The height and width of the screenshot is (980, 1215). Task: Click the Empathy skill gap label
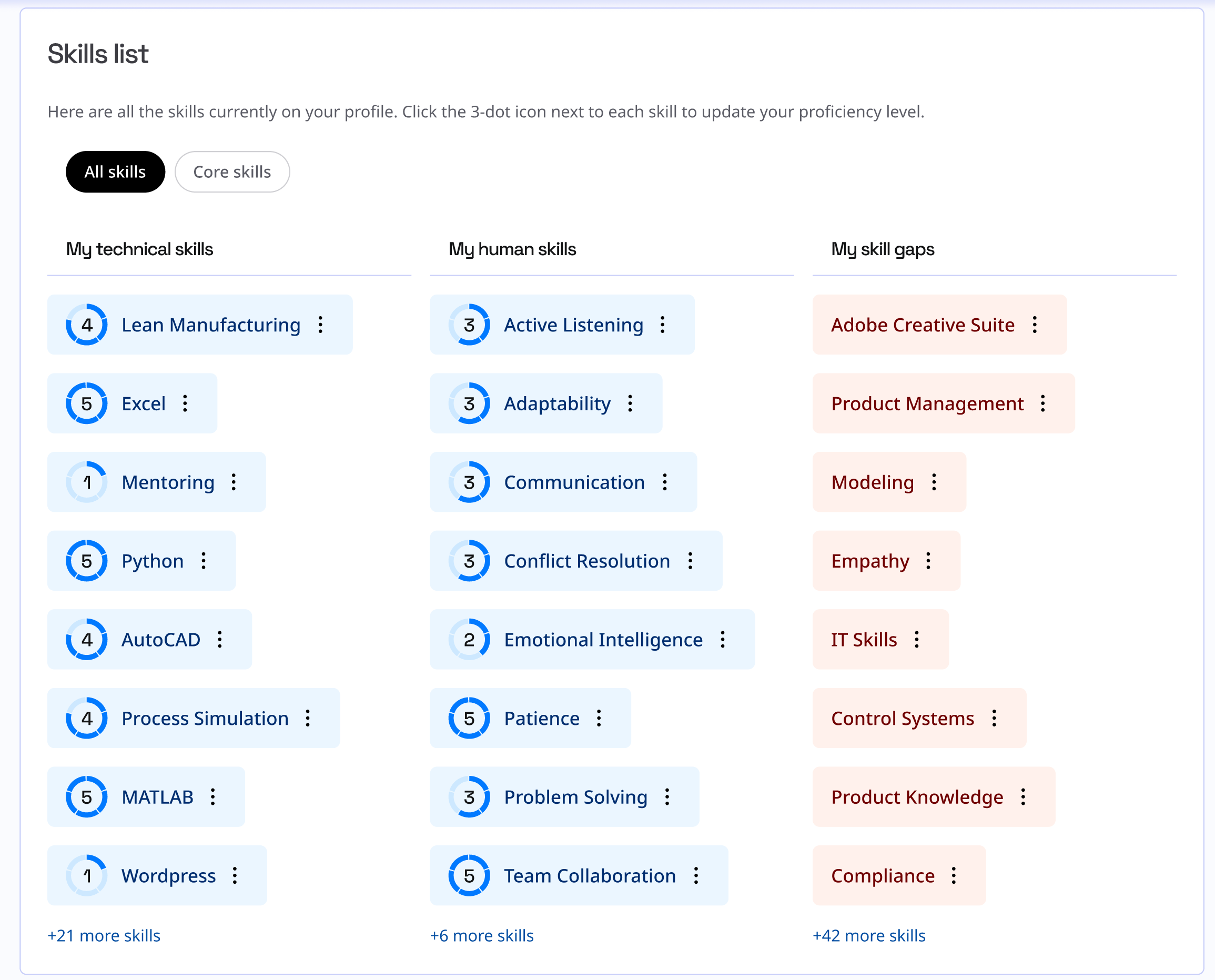(x=870, y=561)
